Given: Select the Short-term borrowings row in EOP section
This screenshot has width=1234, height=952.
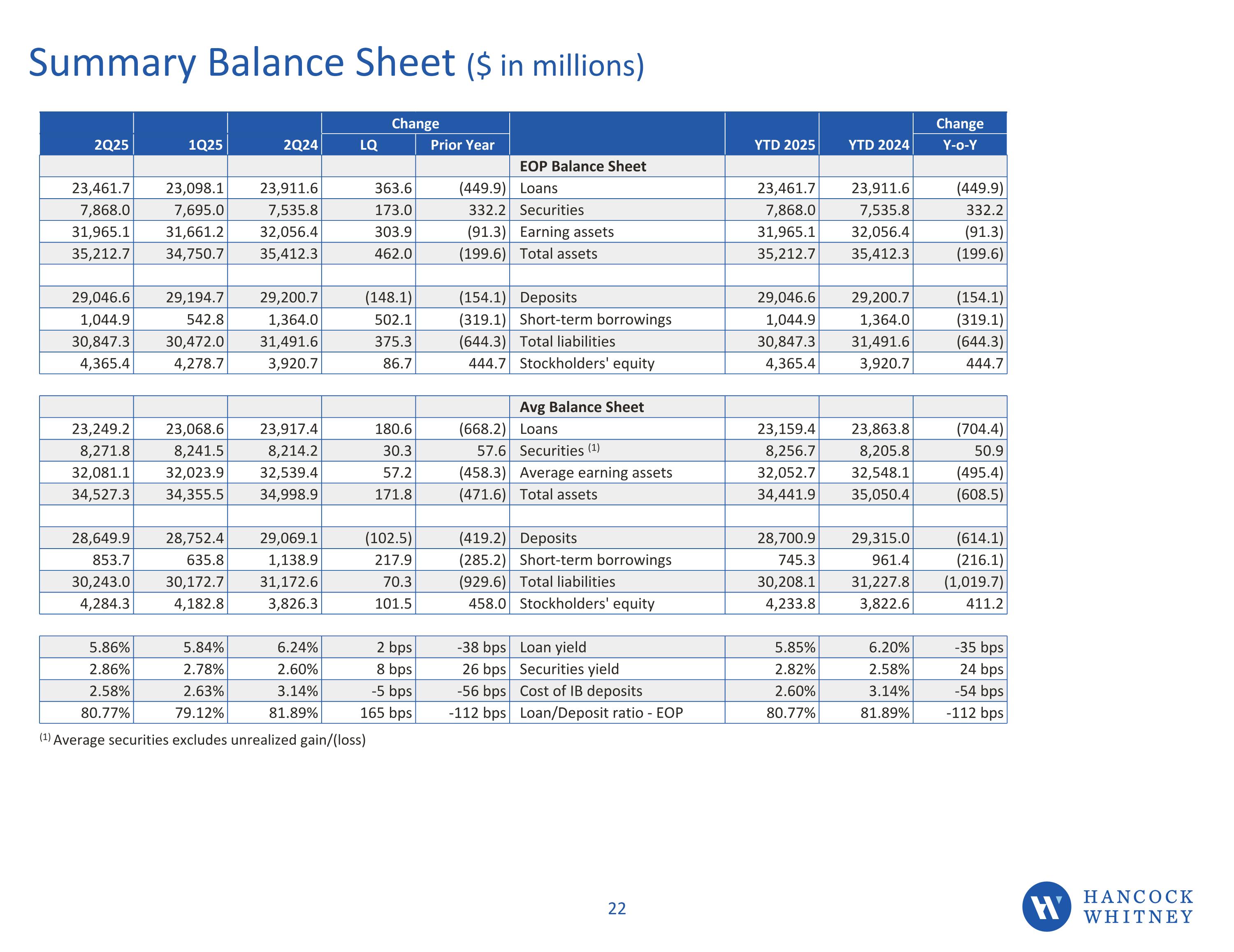Looking at the screenshot, I should [x=595, y=320].
